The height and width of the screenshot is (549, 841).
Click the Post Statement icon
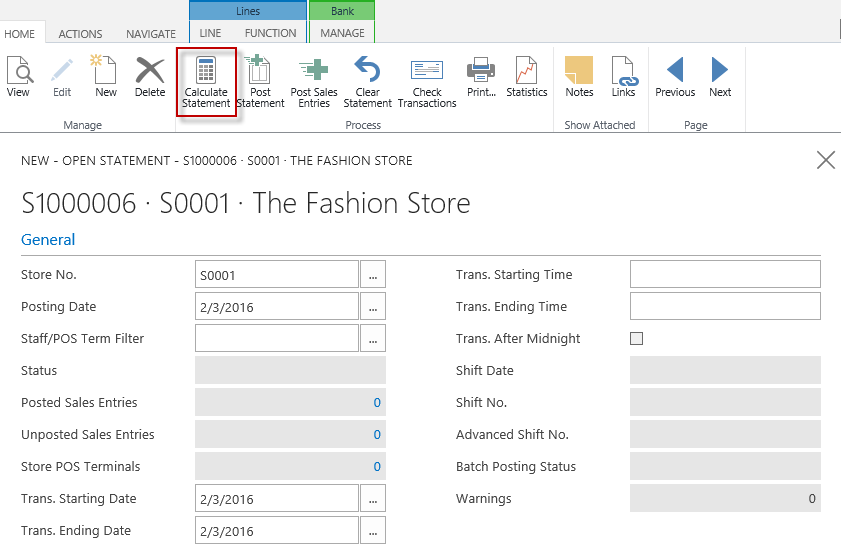260,80
